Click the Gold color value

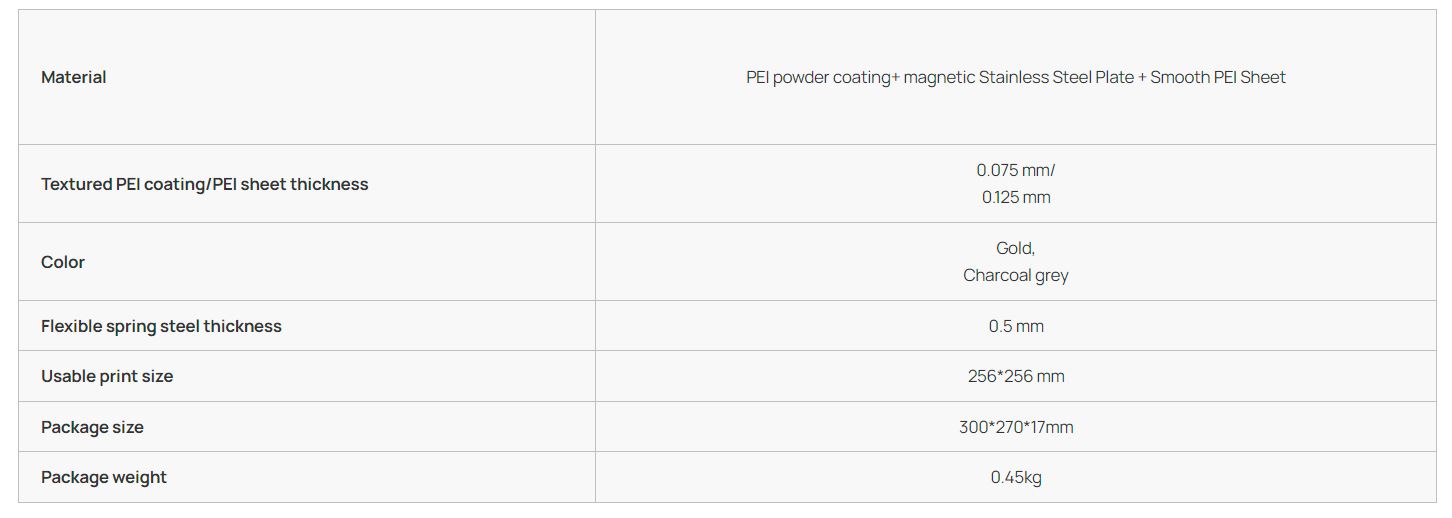[x=1015, y=248]
